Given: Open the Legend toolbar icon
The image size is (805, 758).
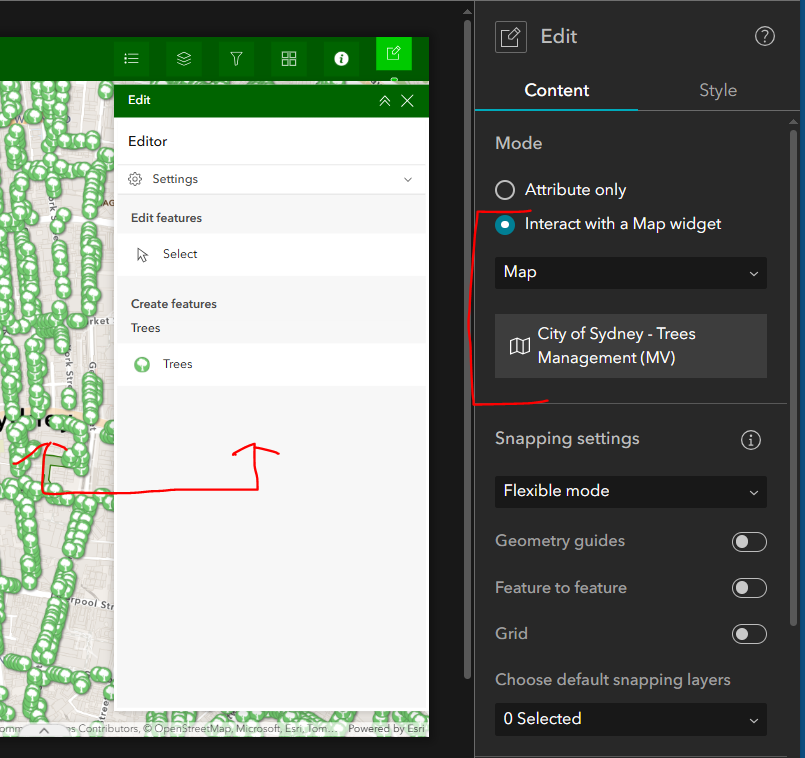Looking at the screenshot, I should tap(131, 58).
